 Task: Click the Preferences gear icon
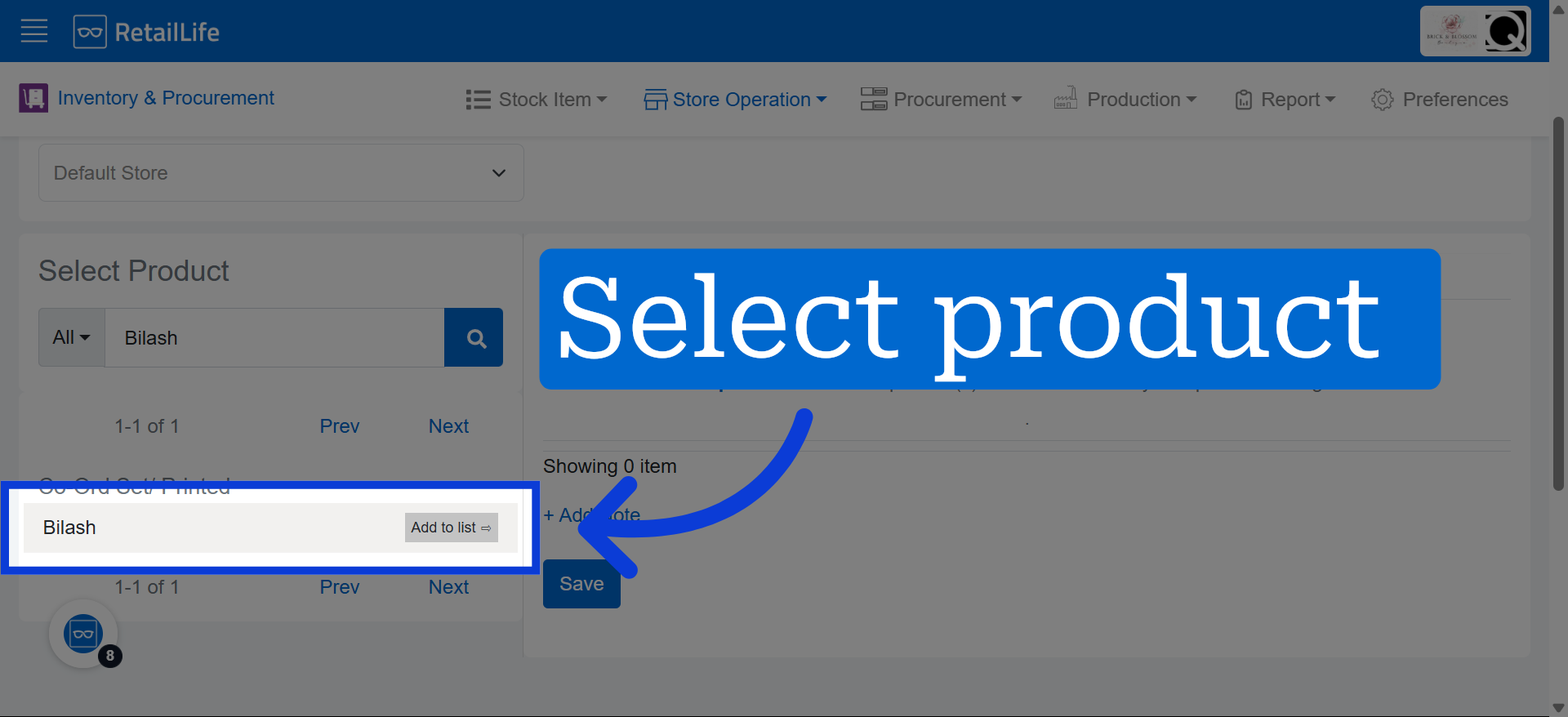tap(1382, 100)
